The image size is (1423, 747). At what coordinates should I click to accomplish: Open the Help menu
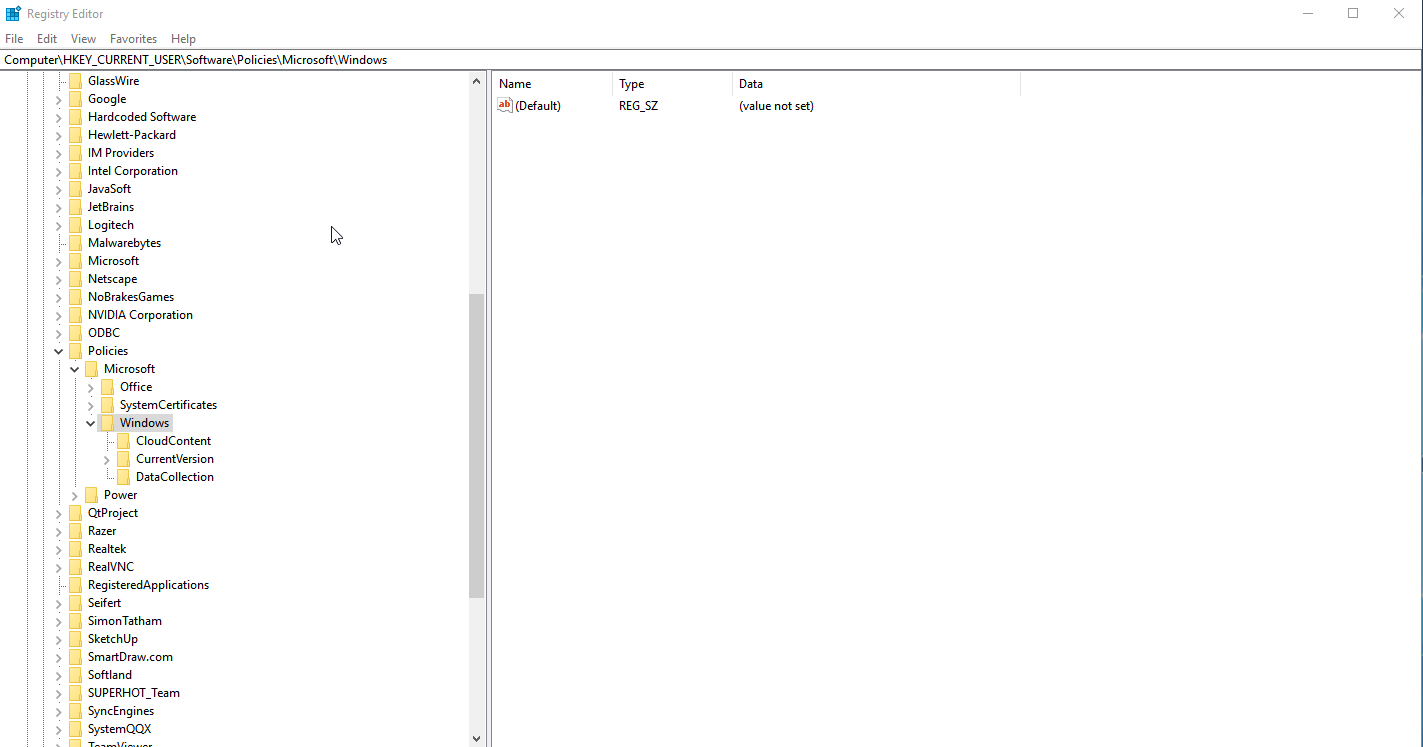pos(184,39)
